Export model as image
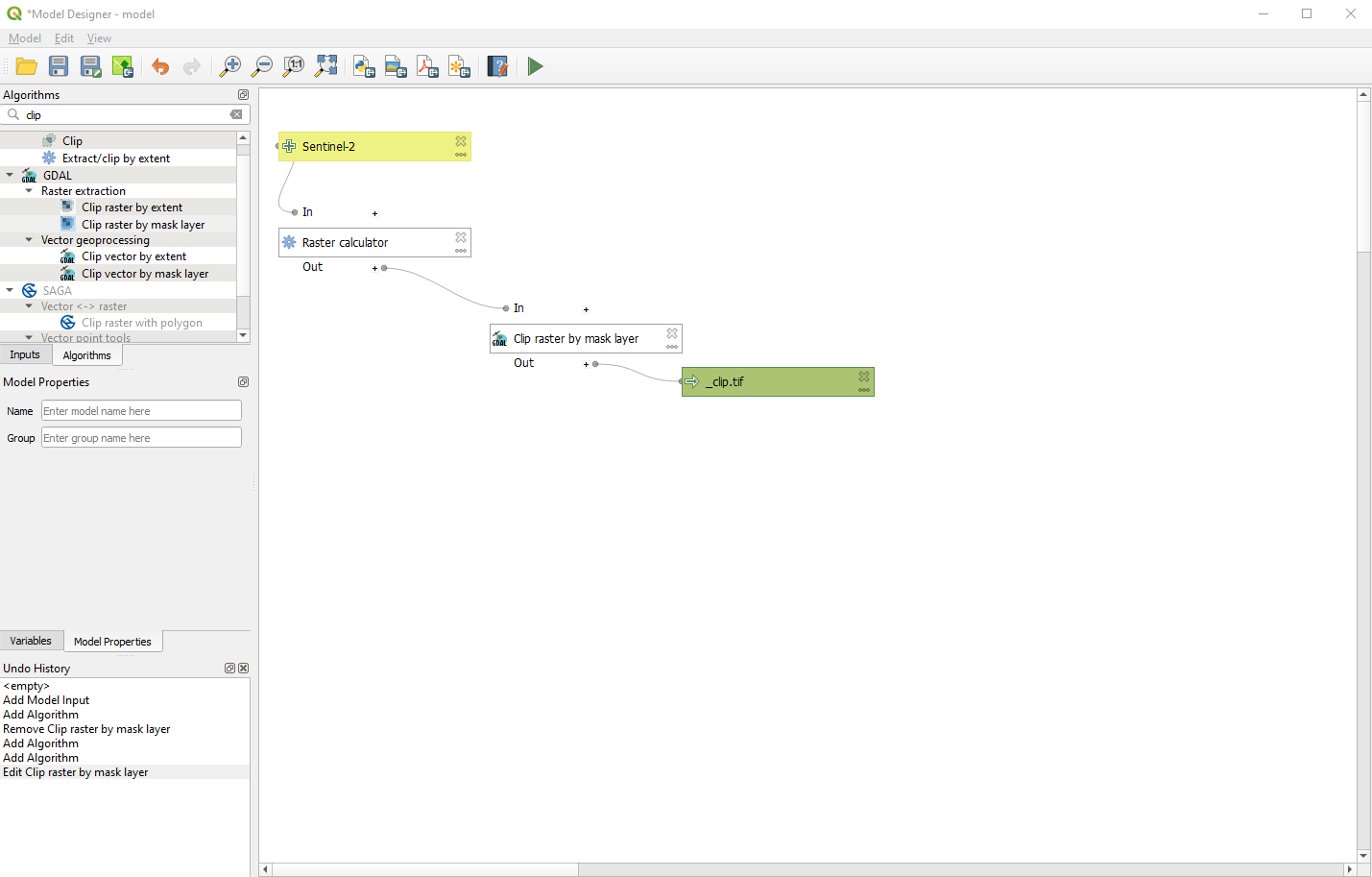 click(396, 66)
